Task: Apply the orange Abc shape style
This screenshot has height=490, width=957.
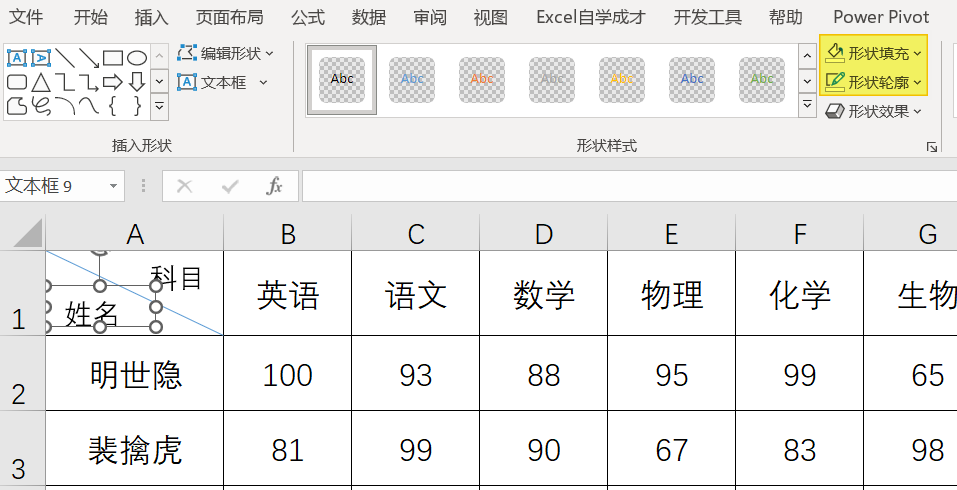Action: (482, 79)
